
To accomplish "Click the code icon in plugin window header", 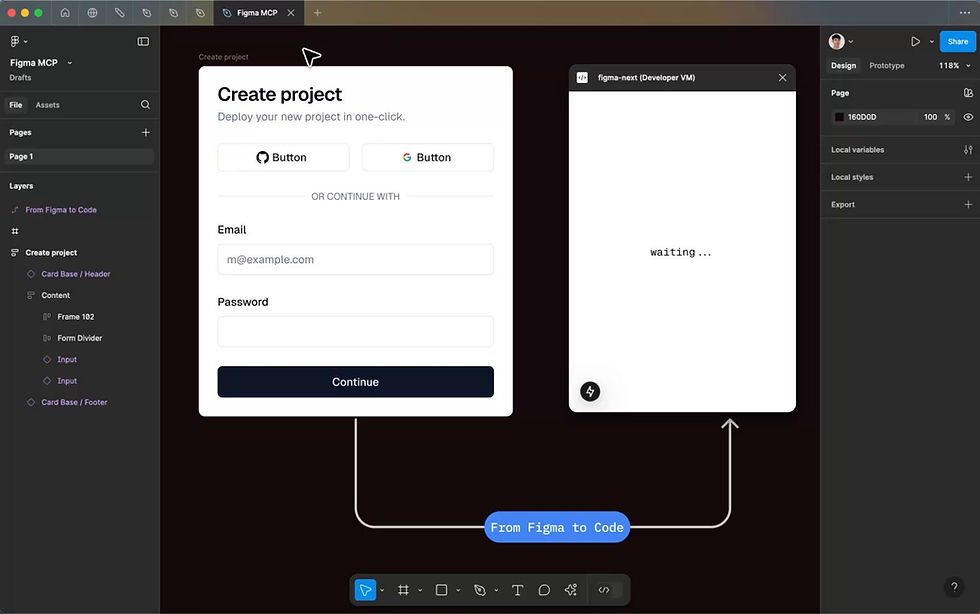I will tap(582, 78).
